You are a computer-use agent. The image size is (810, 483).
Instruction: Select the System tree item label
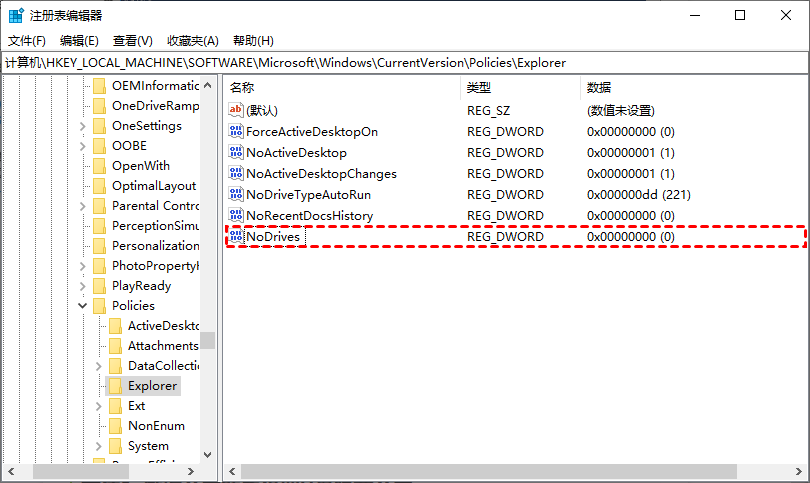pos(148,446)
